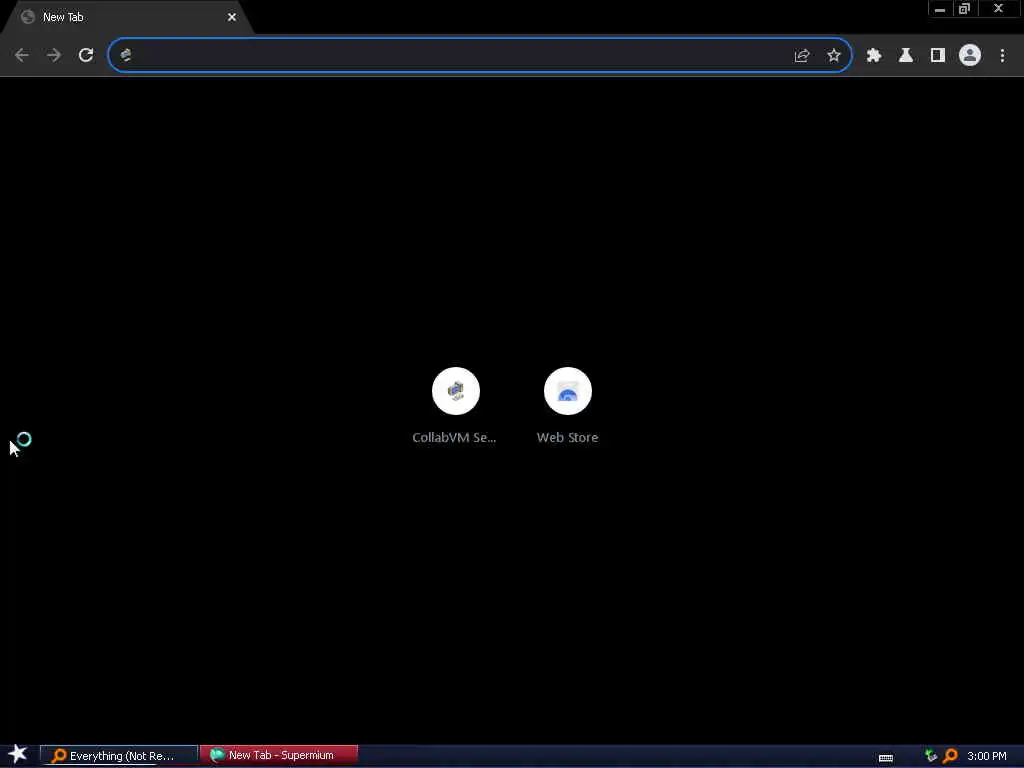Screen dimensions: 1024x768
Task: Click the keyboard tray icon
Action: [886, 758]
